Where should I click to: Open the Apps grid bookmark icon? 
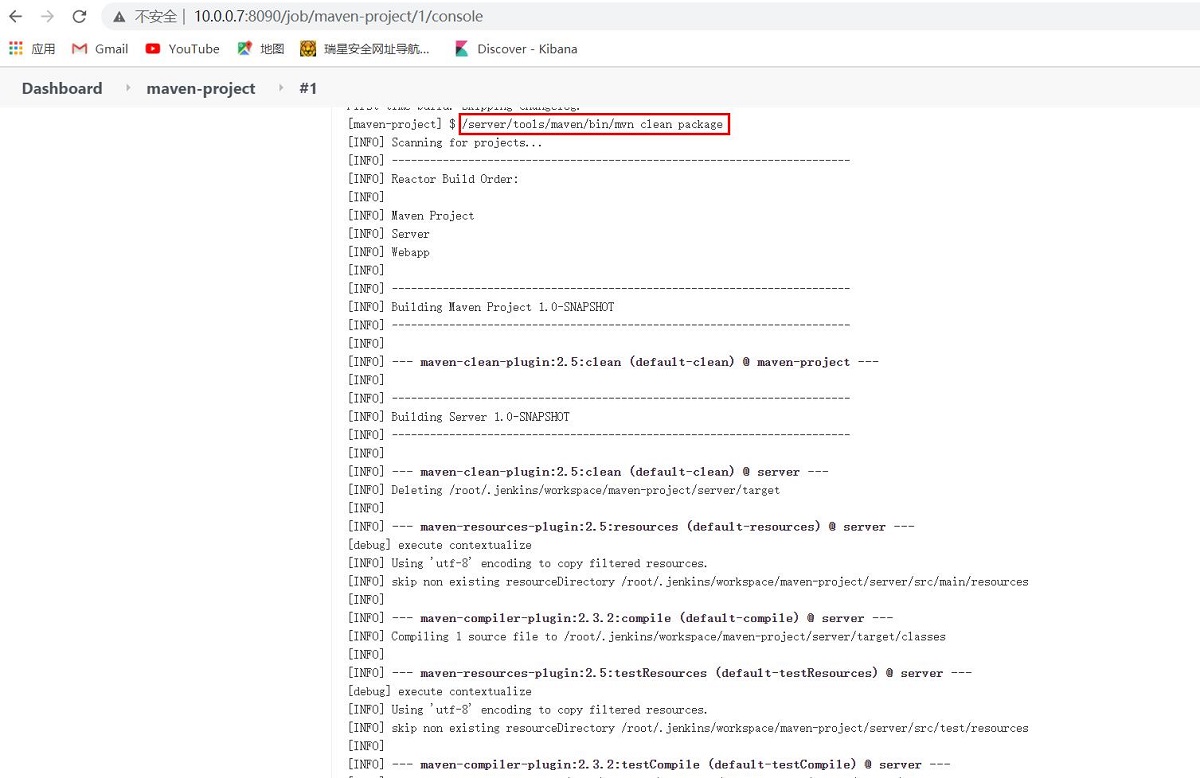coord(16,48)
